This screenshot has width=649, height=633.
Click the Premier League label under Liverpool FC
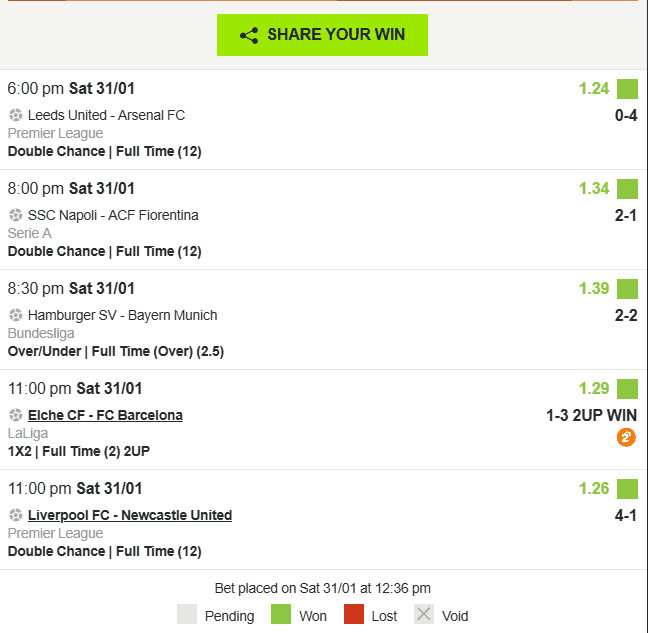(55, 533)
